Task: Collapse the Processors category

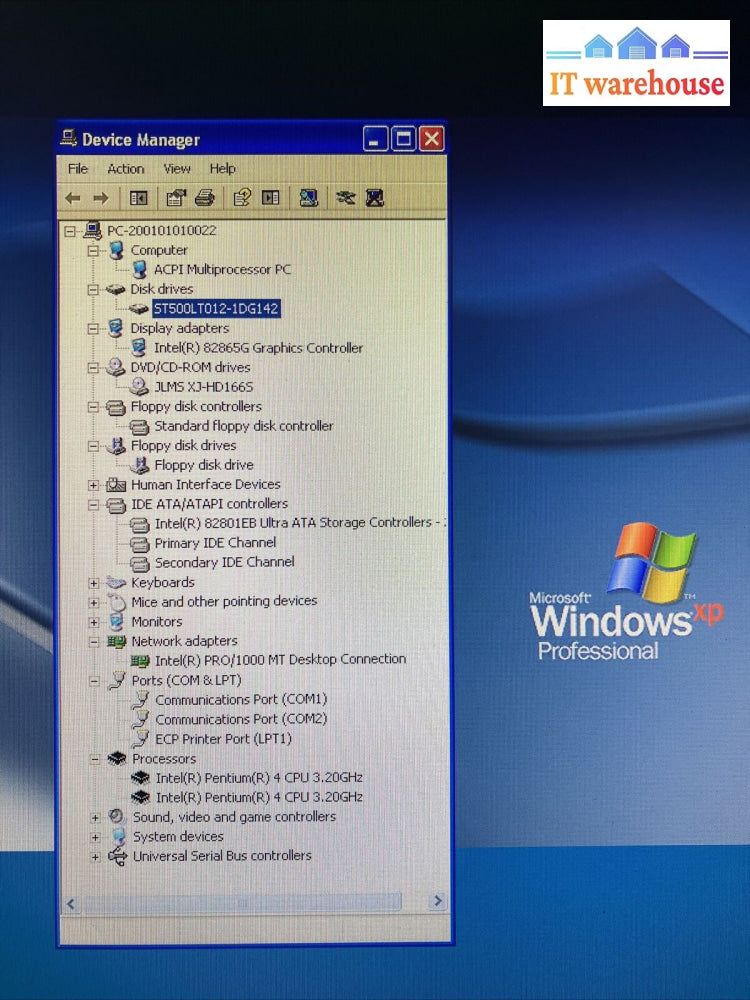Action: [95, 759]
